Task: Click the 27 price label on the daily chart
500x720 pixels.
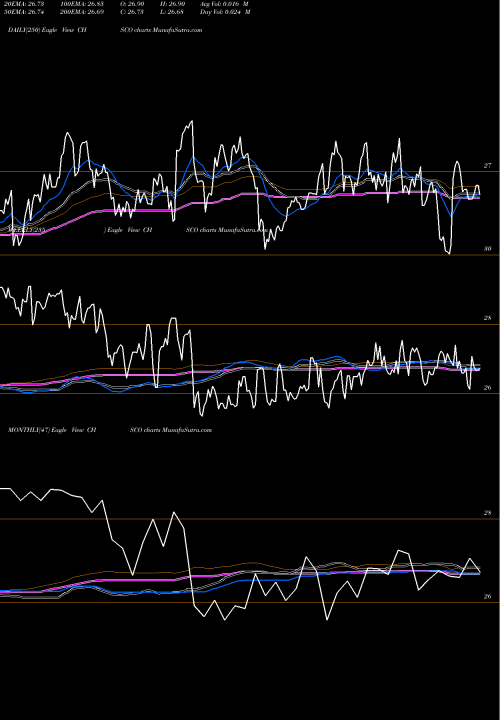Action: pyautogui.click(x=488, y=166)
